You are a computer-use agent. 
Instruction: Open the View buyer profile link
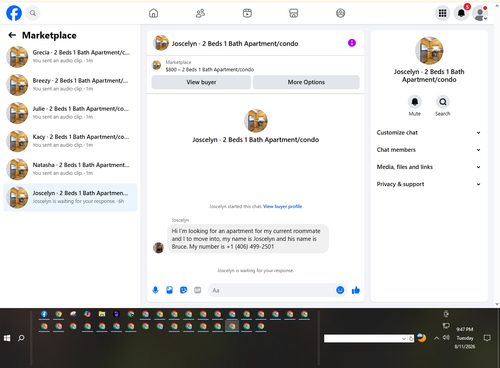click(x=282, y=206)
